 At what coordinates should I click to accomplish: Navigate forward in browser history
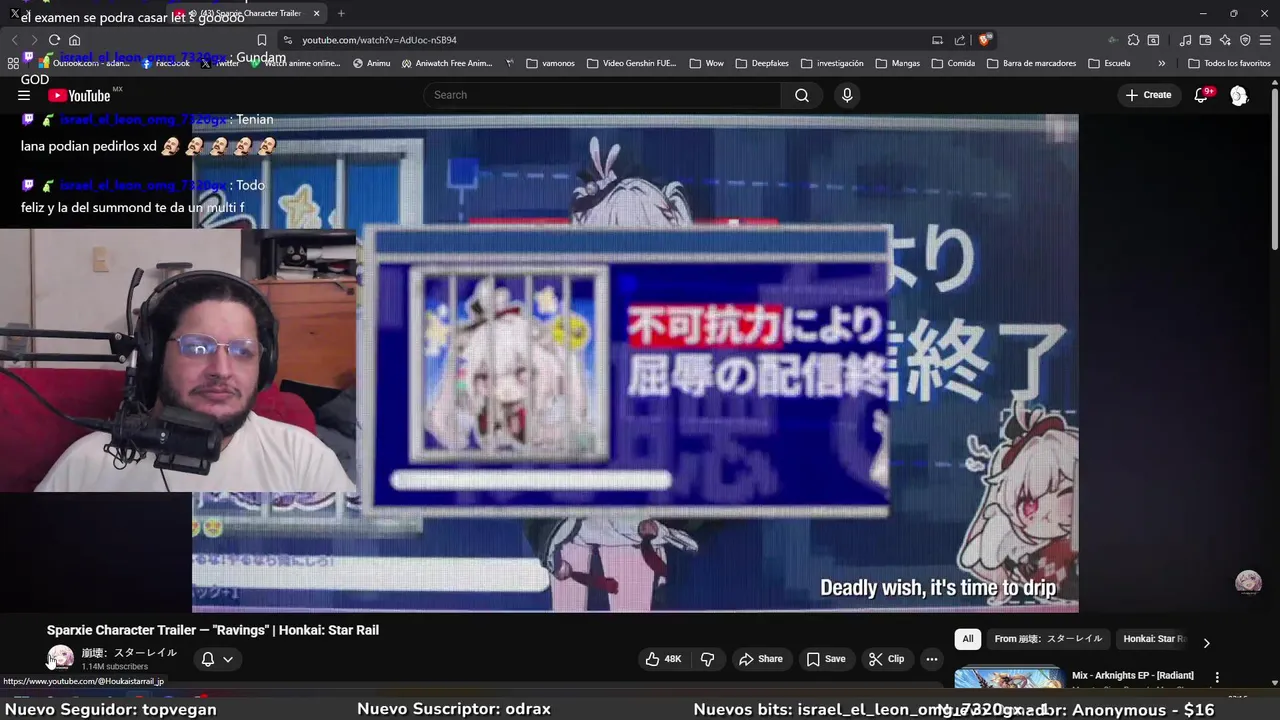(x=34, y=40)
